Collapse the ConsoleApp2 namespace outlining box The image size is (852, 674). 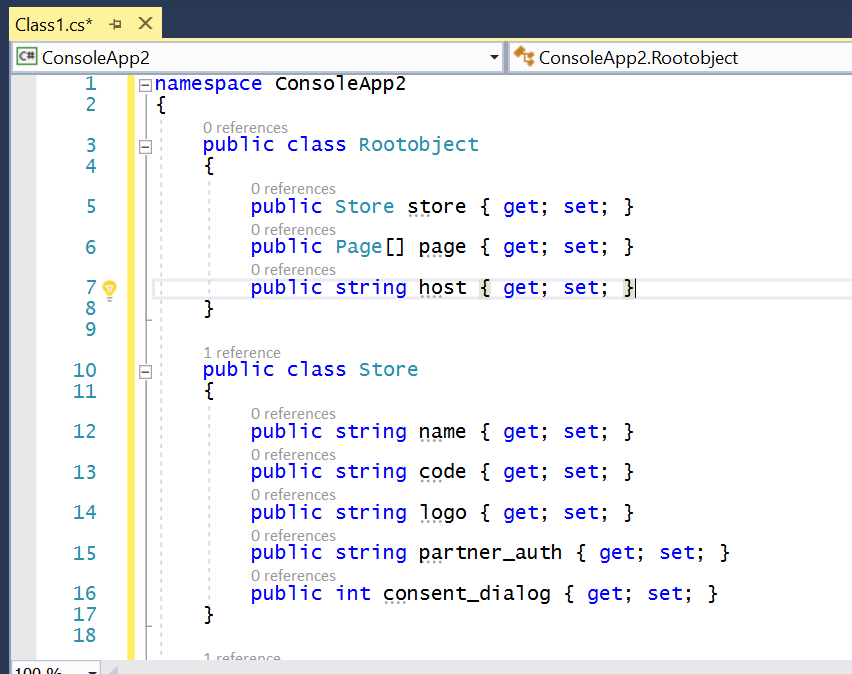click(x=145, y=84)
